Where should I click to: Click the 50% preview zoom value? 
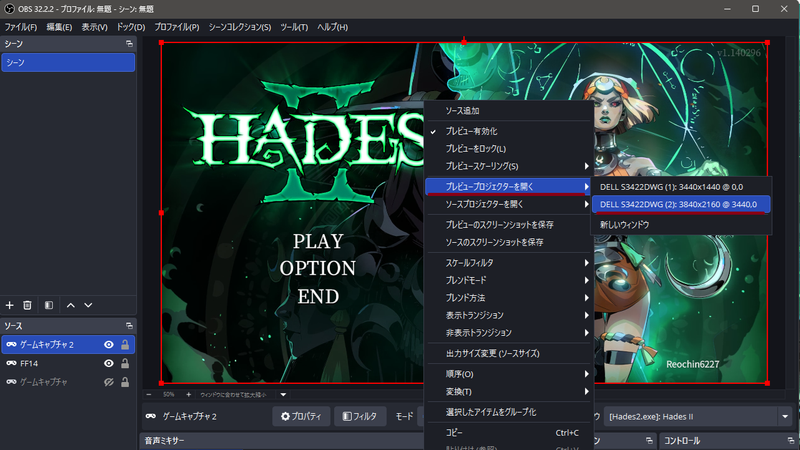point(168,394)
